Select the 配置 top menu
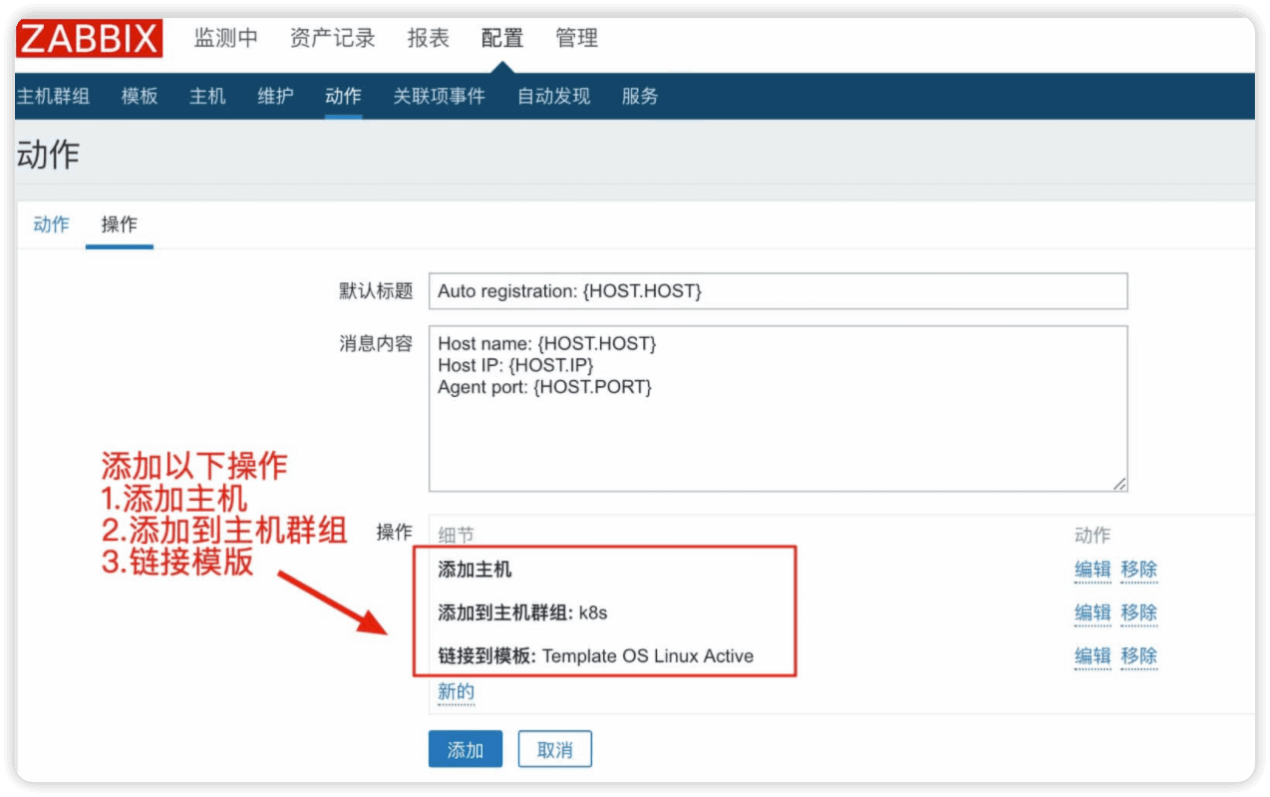The image size is (1270, 797). pos(502,38)
